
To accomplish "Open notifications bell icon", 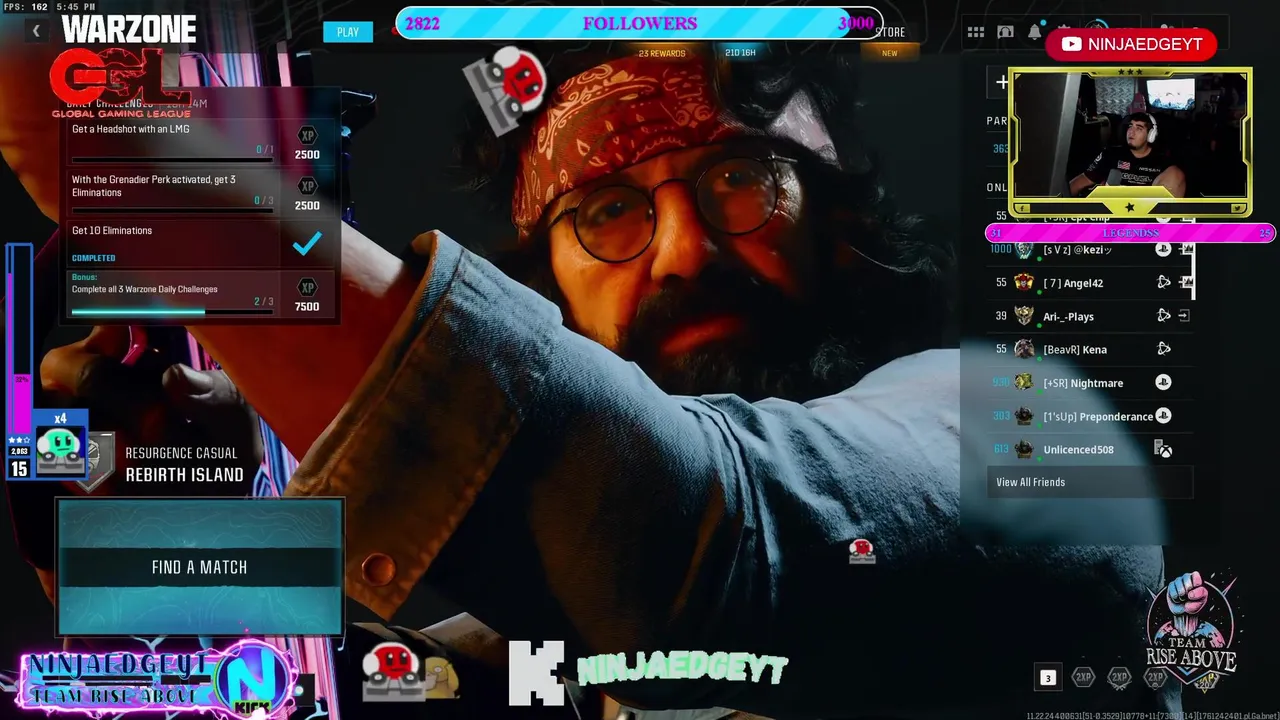I will tap(1034, 32).
